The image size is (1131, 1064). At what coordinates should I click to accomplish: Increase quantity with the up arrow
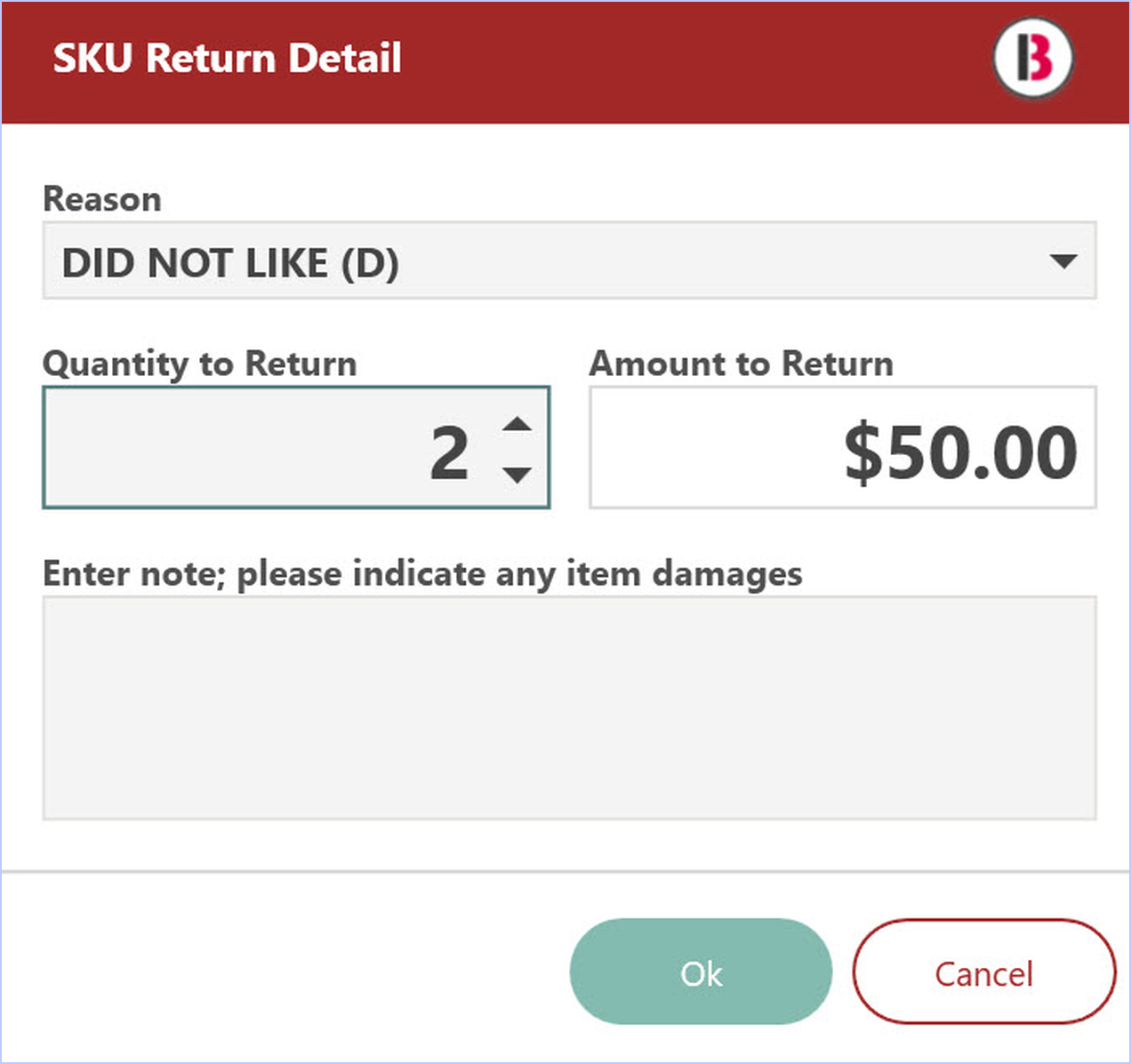tap(517, 424)
